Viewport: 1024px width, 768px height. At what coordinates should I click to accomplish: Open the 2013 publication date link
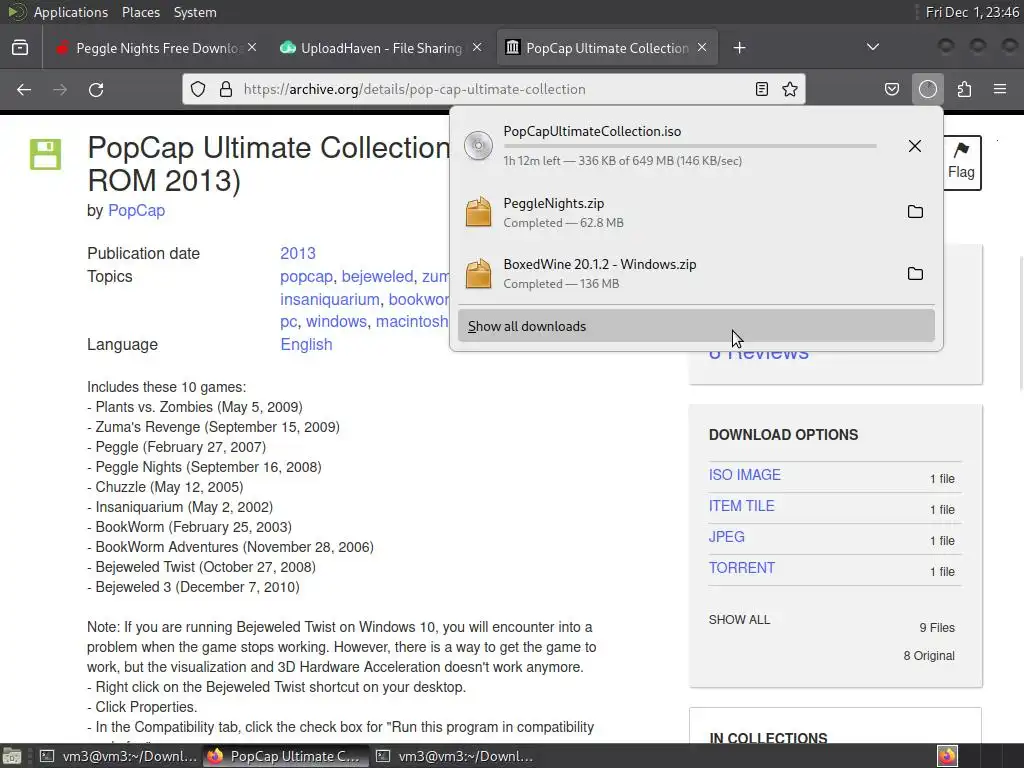(x=298, y=253)
